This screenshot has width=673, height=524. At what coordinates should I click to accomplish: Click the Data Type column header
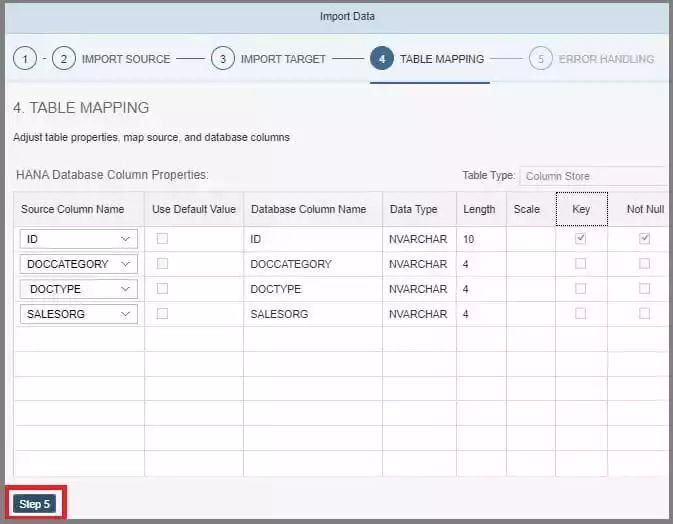[x=419, y=209]
